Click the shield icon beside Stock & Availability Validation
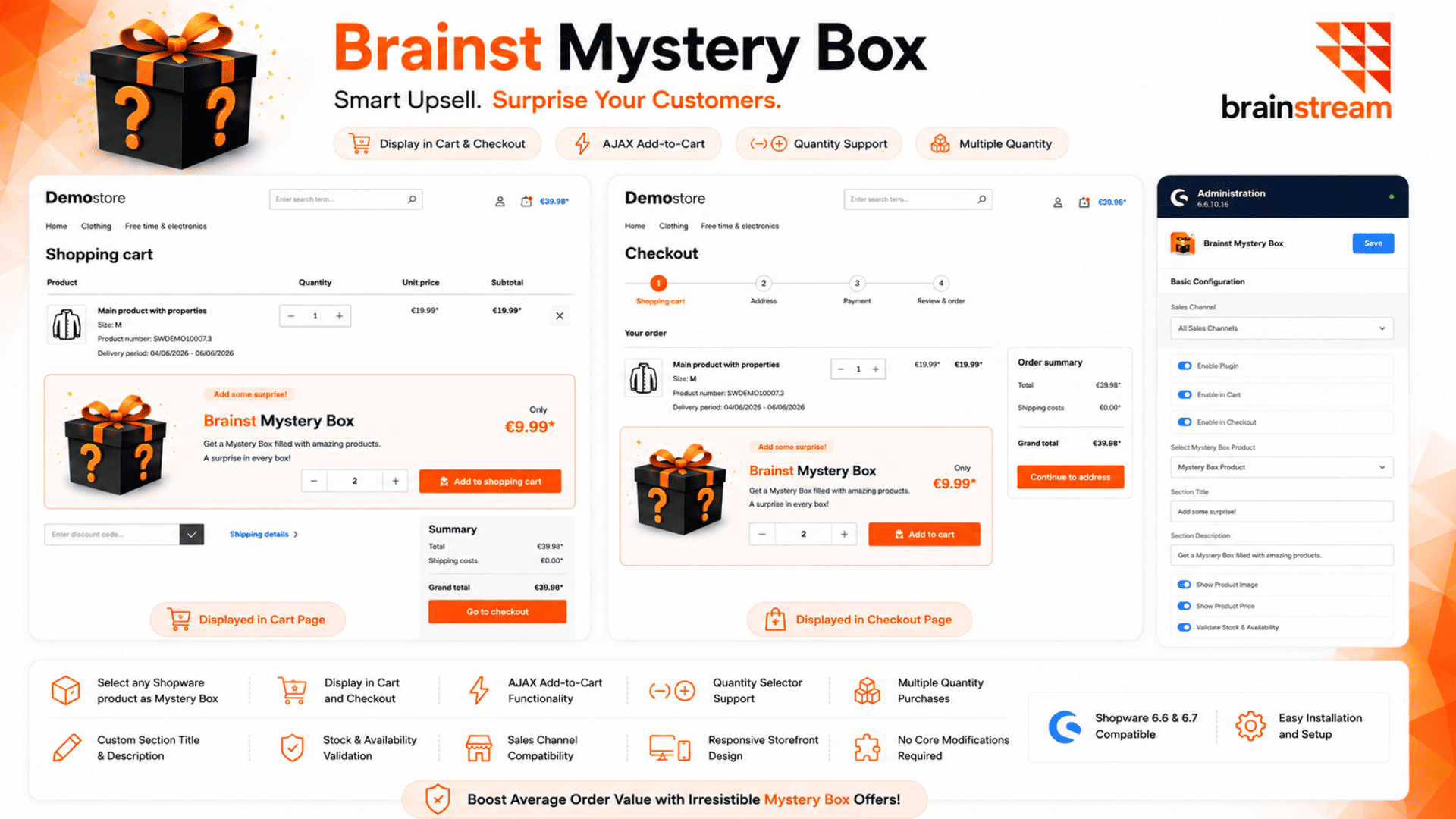1456x819 pixels. click(292, 748)
